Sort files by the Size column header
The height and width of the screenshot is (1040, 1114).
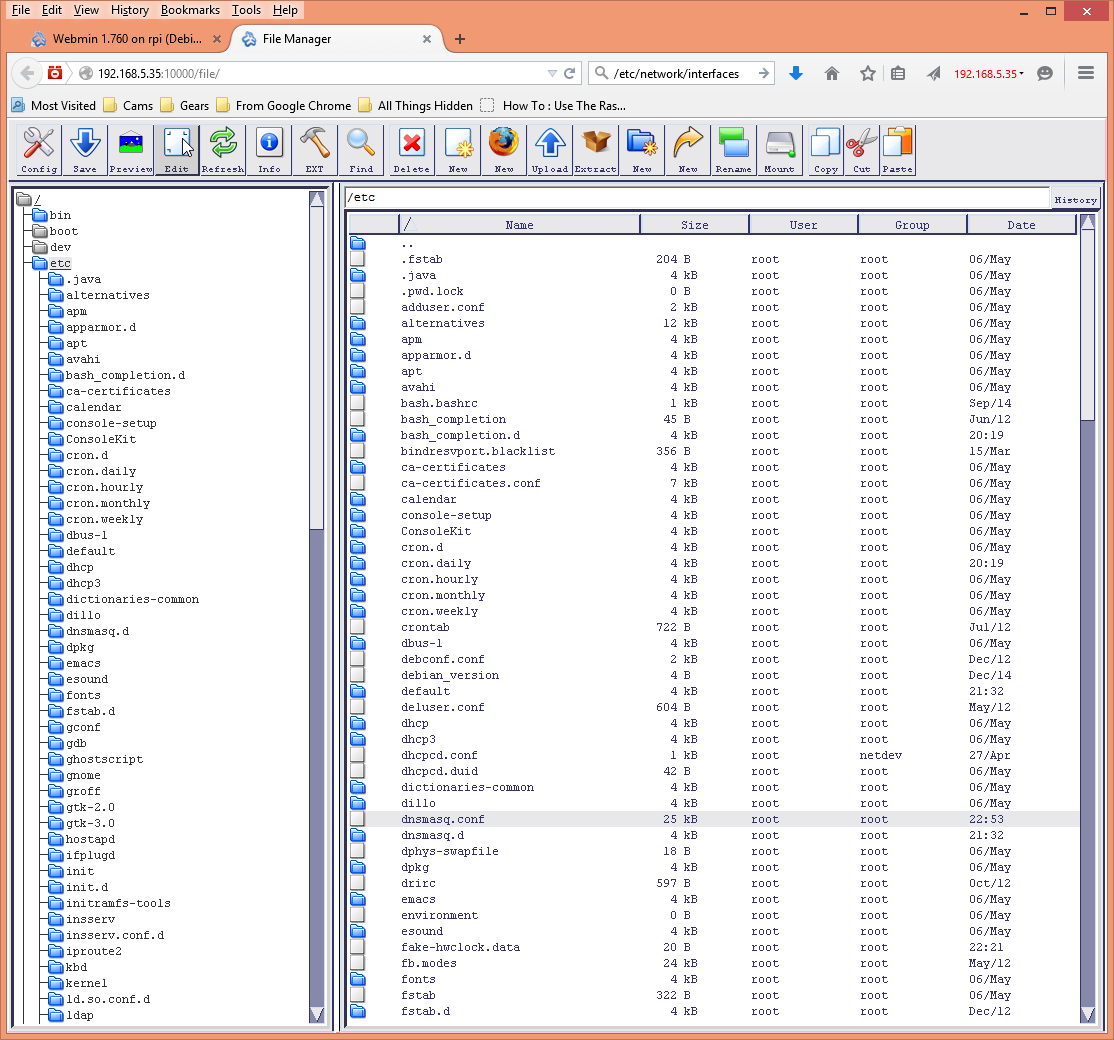[x=694, y=223]
